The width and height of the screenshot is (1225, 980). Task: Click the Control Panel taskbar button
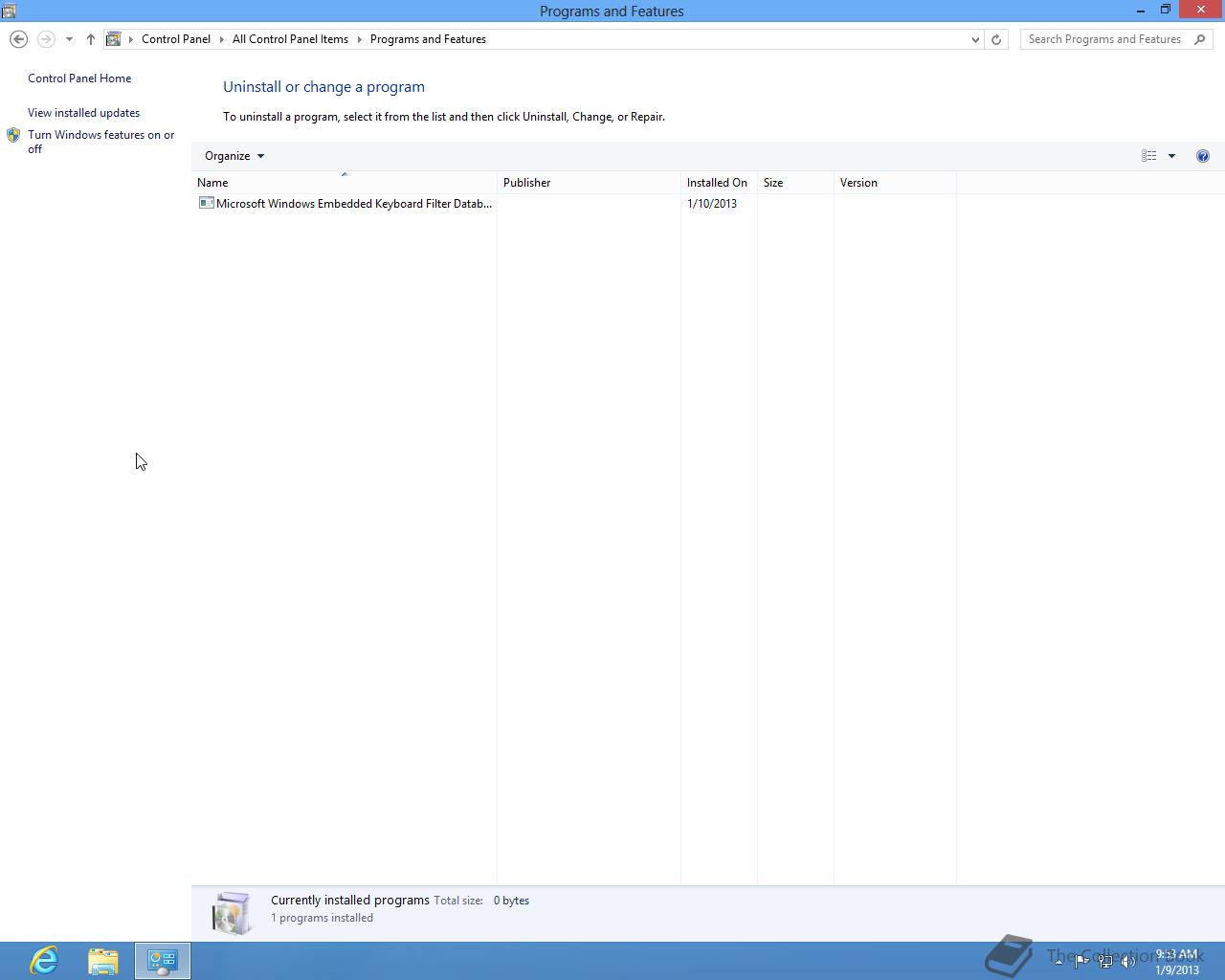(x=163, y=961)
